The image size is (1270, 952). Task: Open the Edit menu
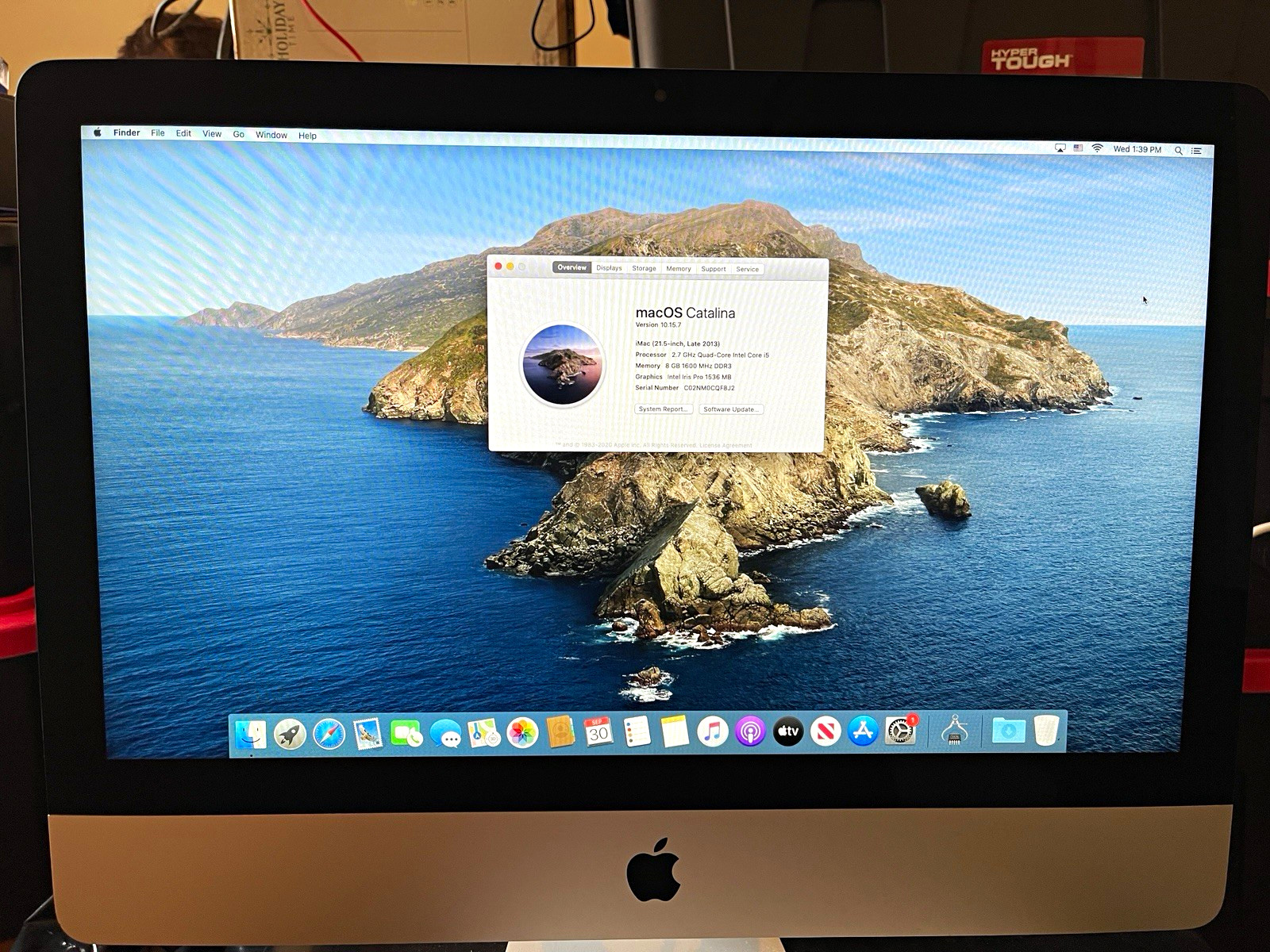pyautogui.click(x=183, y=133)
